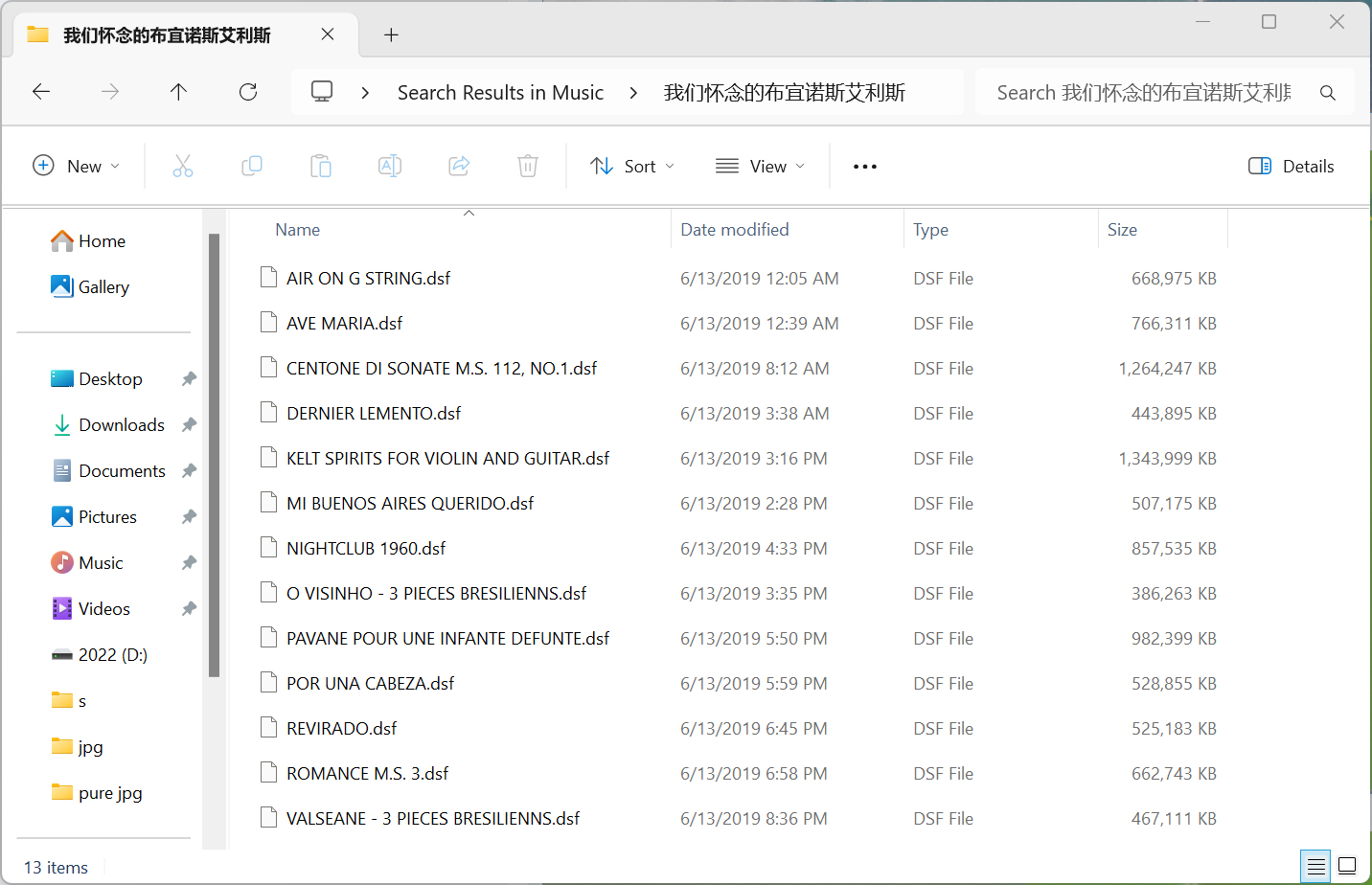Expand chevron after Search Results in Music

[633, 93]
